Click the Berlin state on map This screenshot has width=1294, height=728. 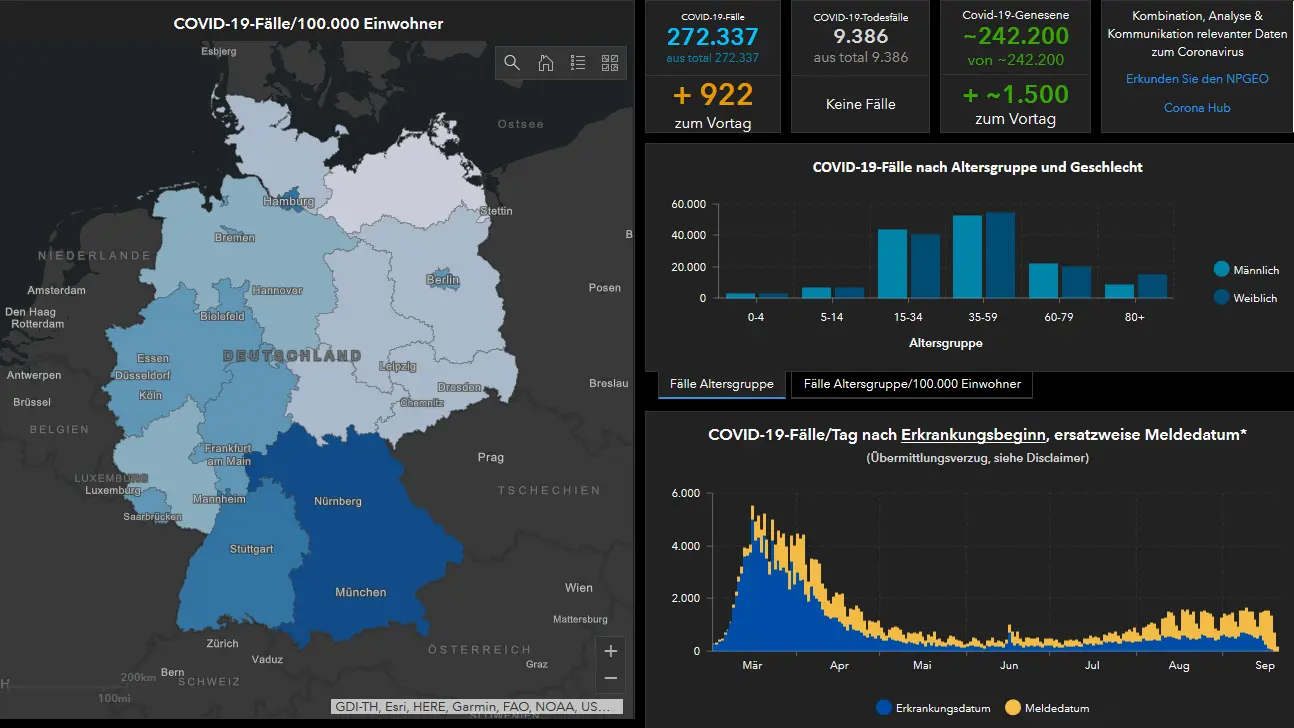(441, 279)
